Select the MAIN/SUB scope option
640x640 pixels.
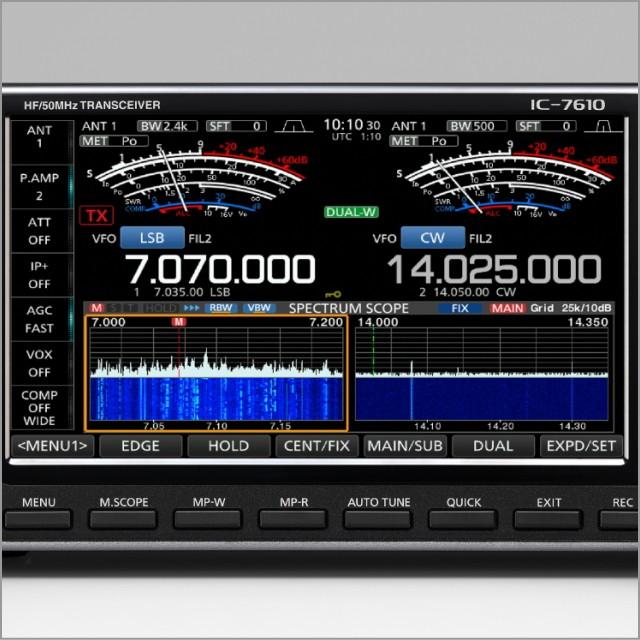pos(405,446)
